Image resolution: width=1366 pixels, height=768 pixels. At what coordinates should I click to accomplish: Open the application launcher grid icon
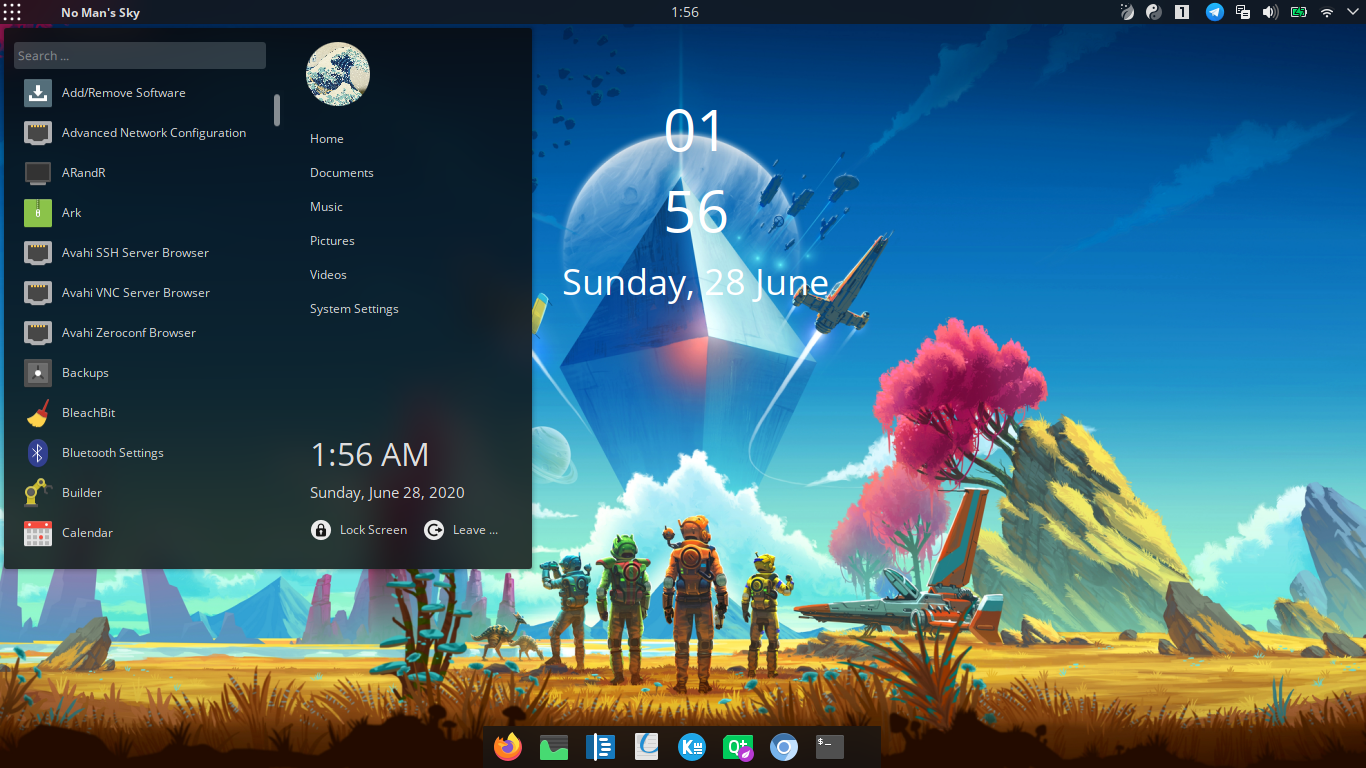pyautogui.click(x=12, y=12)
